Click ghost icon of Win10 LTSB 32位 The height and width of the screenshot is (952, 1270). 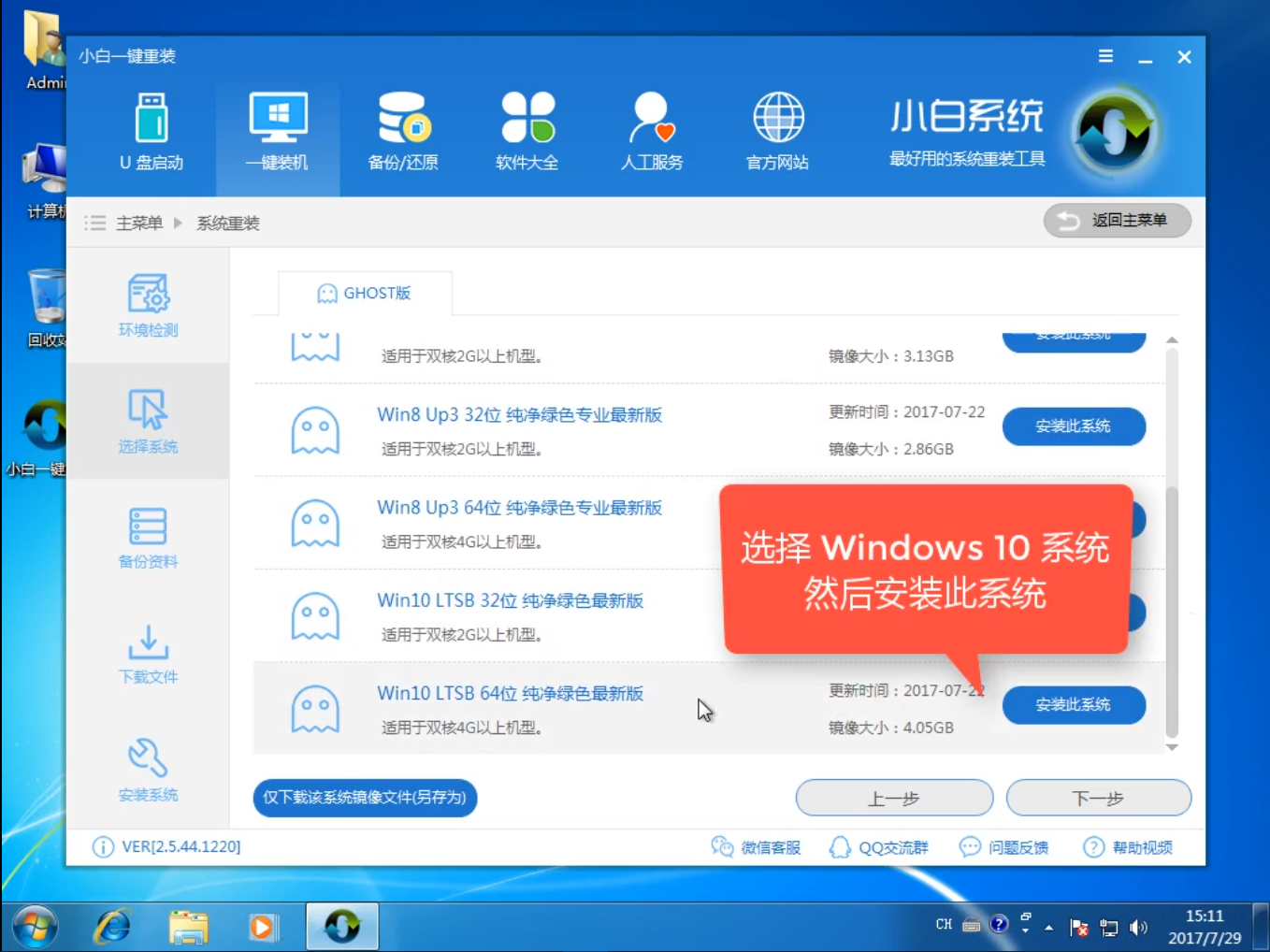[x=315, y=616]
